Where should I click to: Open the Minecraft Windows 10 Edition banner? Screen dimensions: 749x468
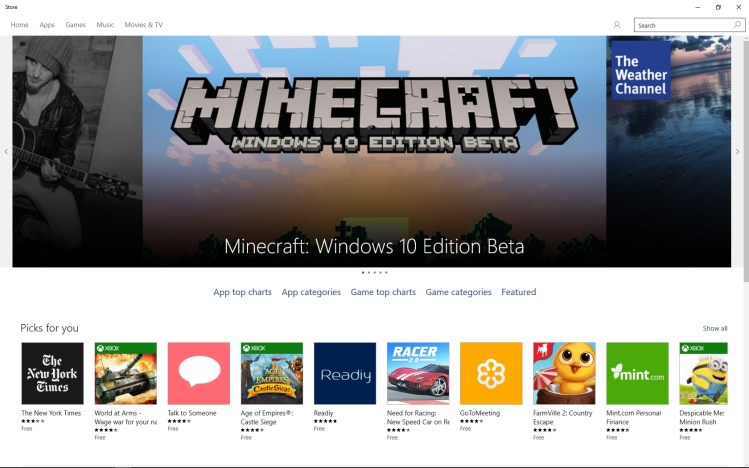click(374, 151)
